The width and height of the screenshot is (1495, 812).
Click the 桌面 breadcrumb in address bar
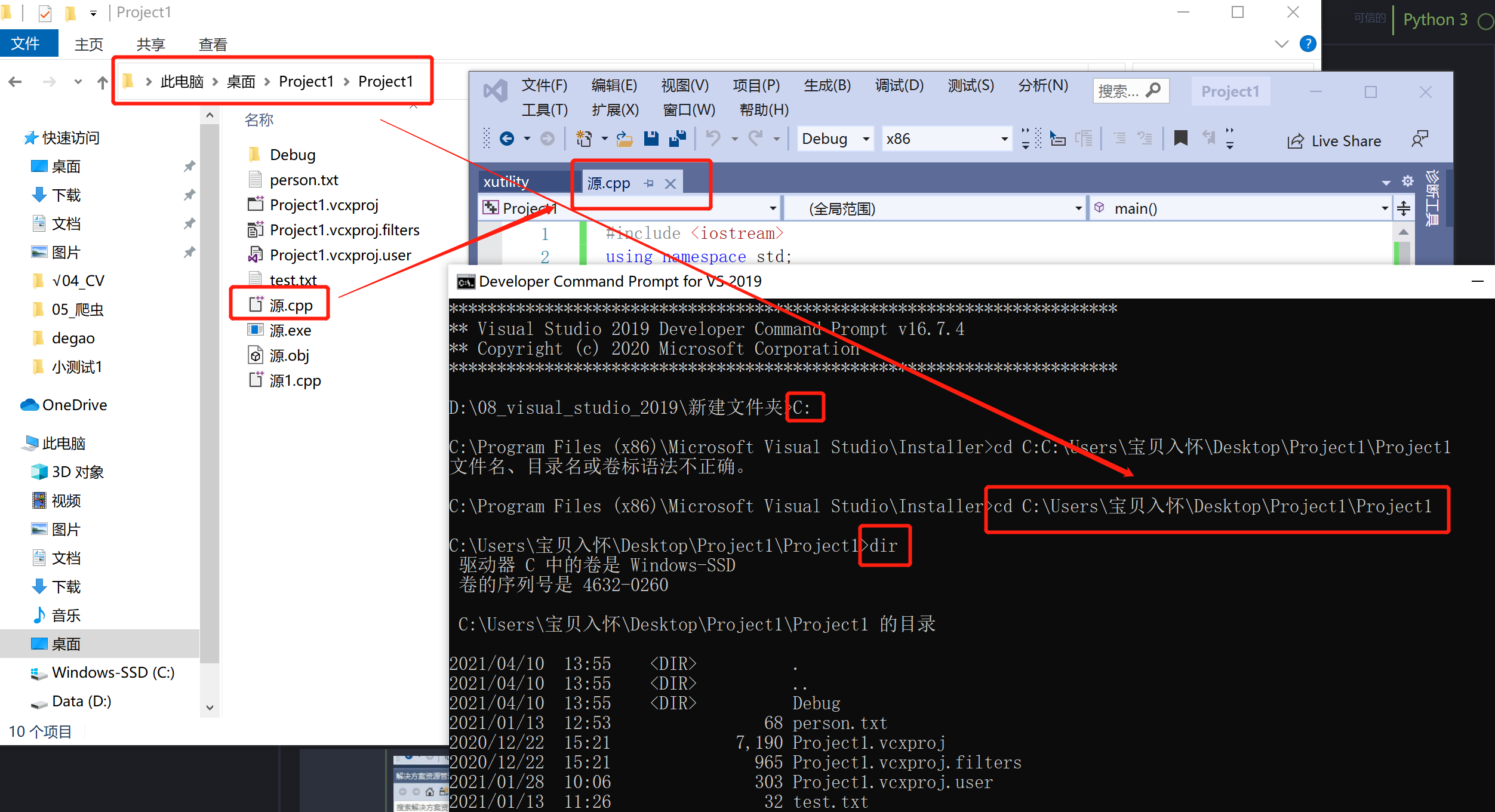241,82
